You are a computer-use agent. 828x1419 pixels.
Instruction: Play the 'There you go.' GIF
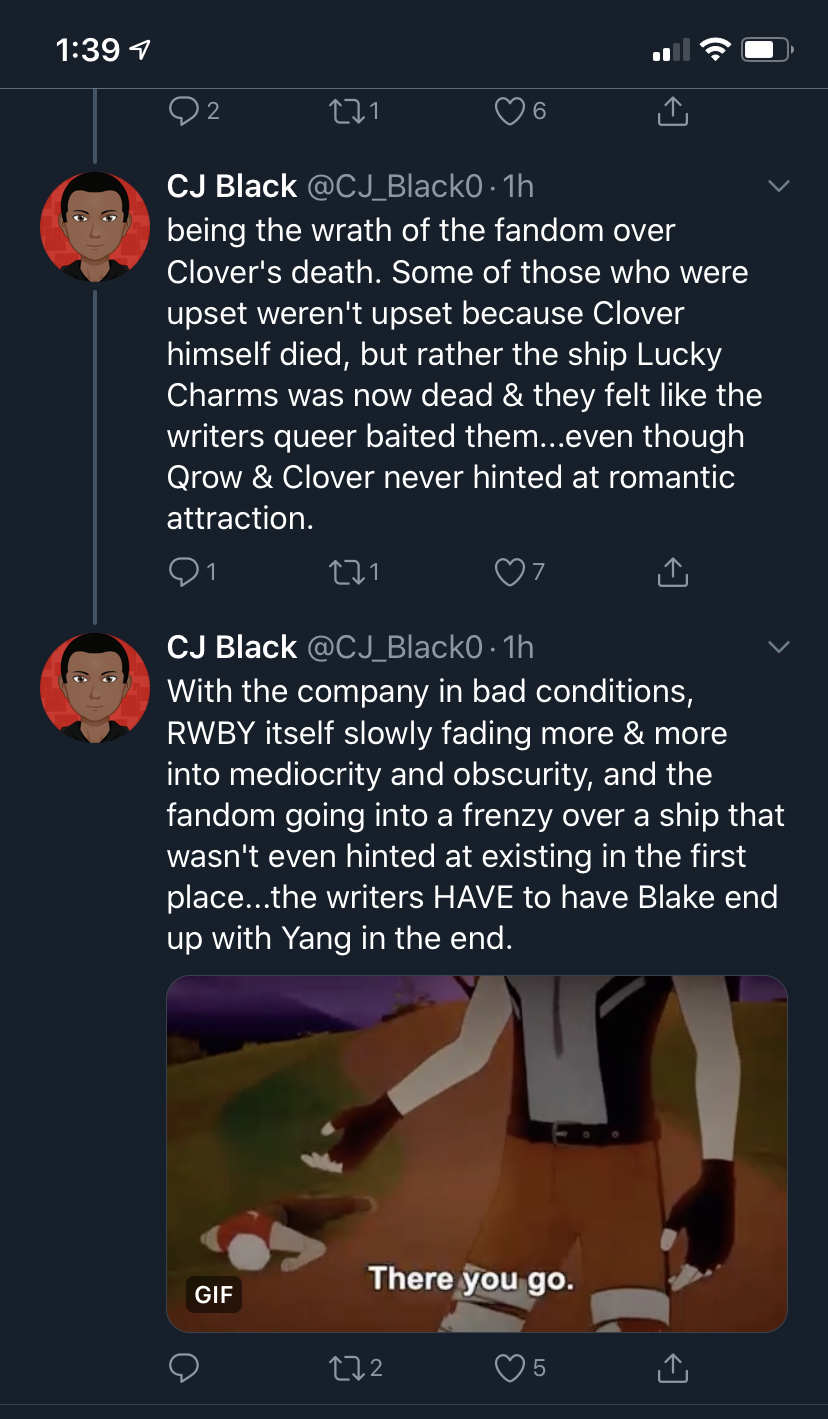pyautogui.click(x=477, y=1153)
